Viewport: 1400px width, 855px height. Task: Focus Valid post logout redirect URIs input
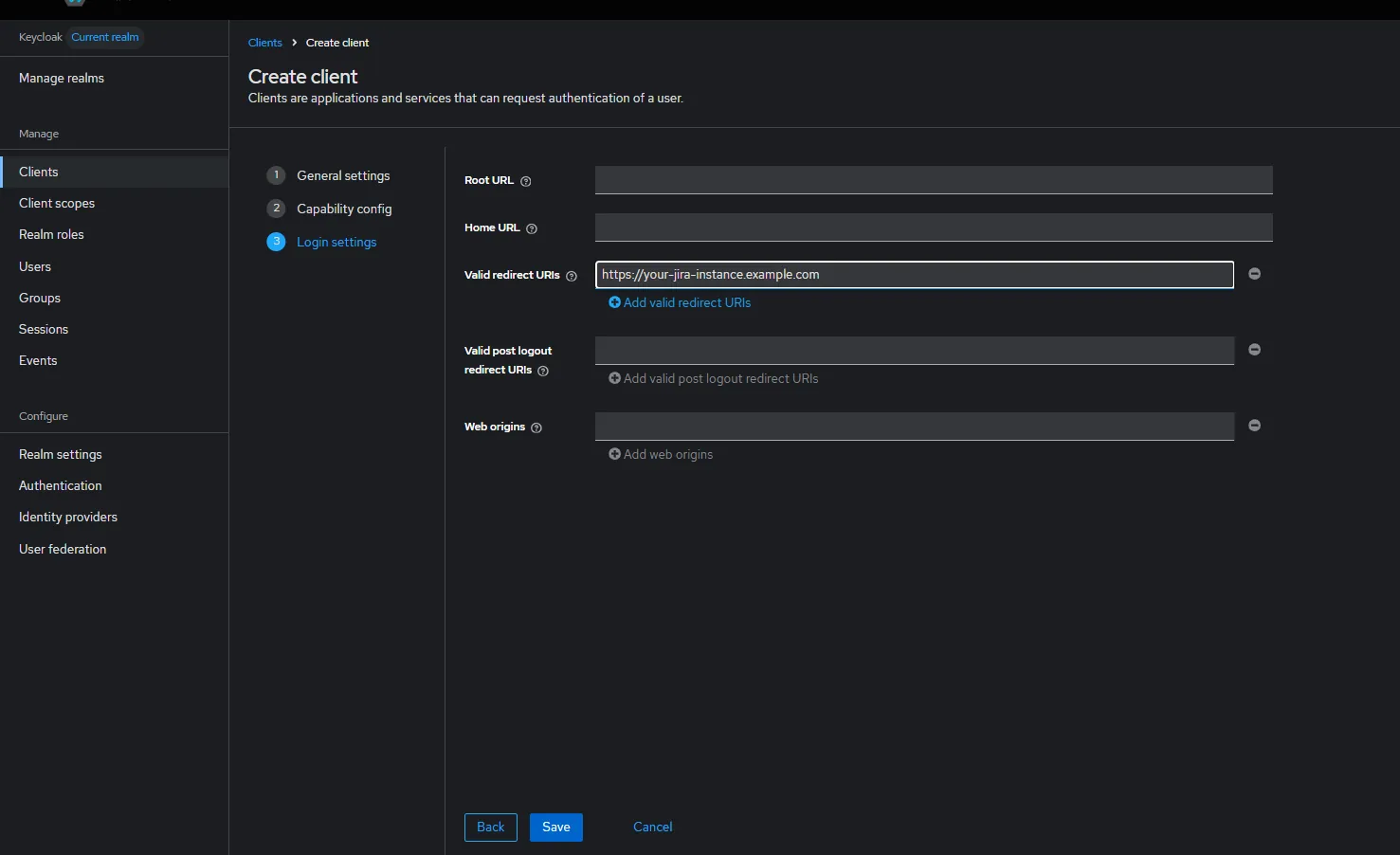915,351
